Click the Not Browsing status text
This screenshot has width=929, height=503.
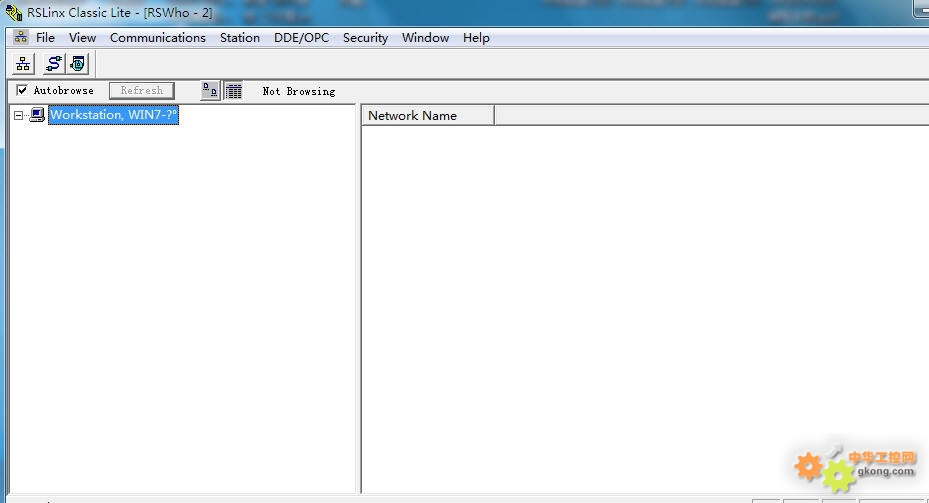[299, 91]
